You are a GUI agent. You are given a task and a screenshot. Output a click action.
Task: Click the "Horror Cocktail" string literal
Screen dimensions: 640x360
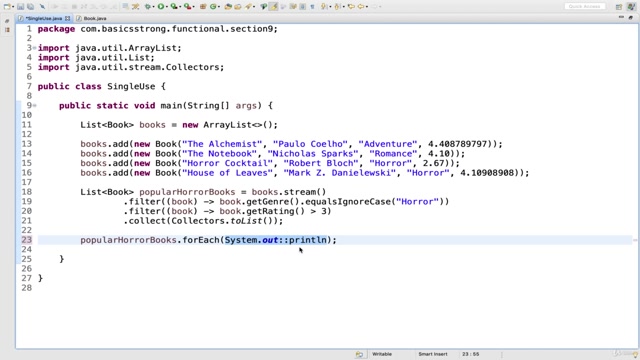click(x=227, y=163)
